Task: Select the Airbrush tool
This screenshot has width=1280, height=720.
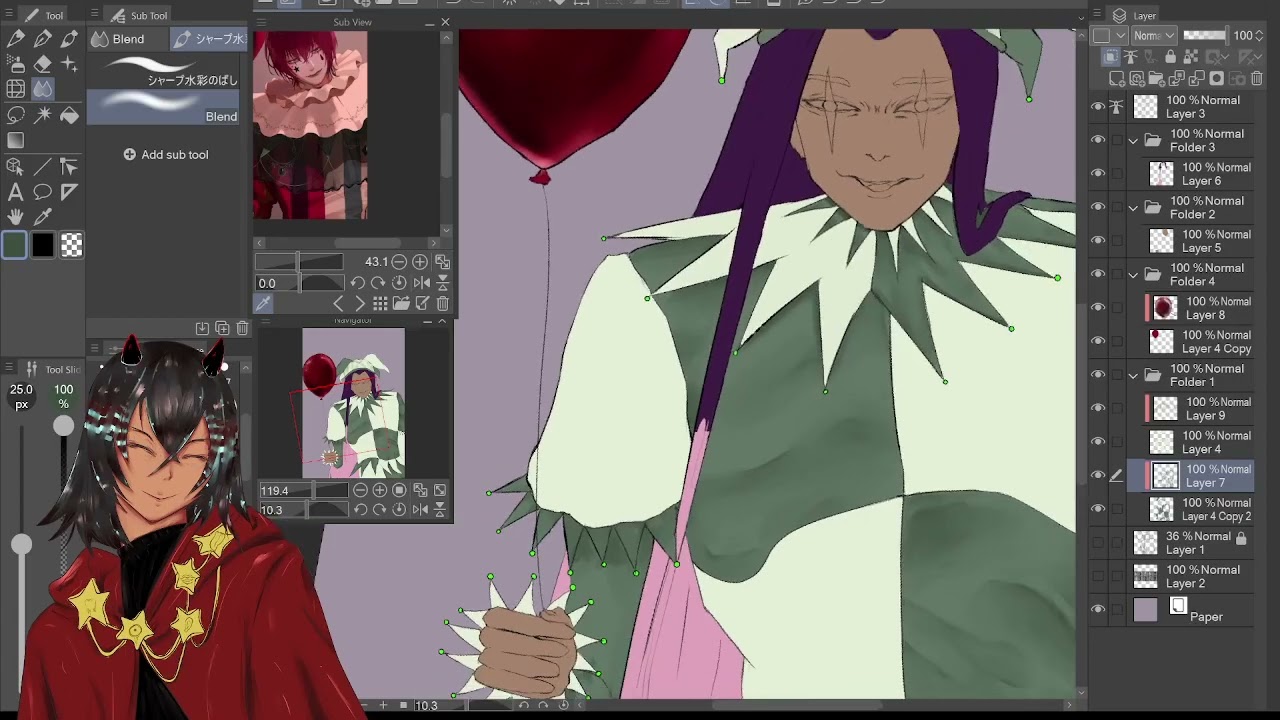Action: (x=15, y=64)
